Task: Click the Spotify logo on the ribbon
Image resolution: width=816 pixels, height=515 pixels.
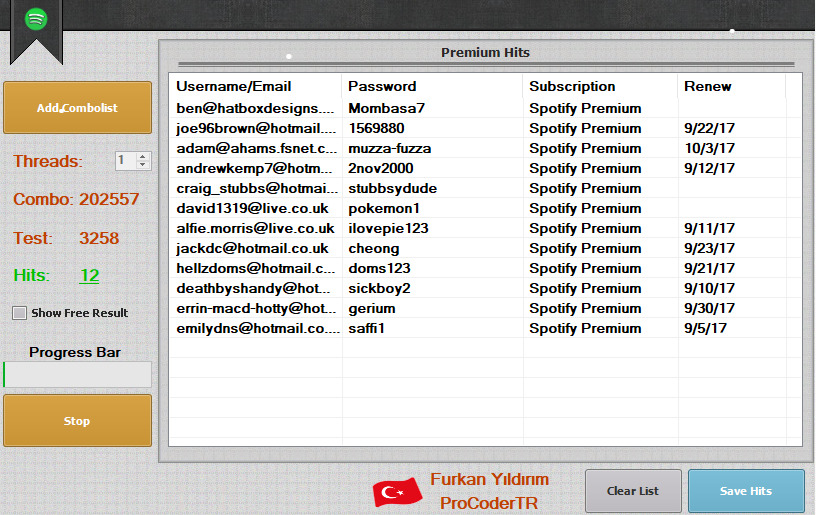Action: coord(36,19)
